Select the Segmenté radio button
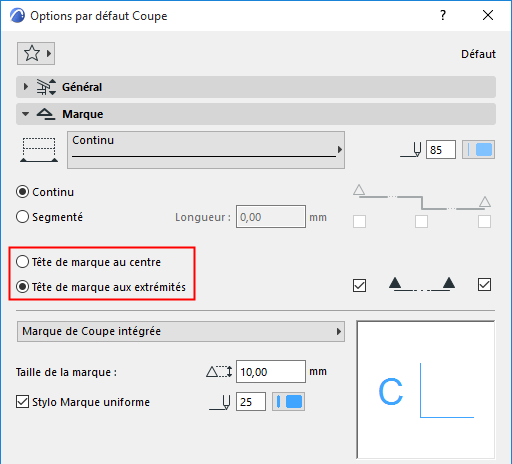Screen dimensions: 512x464 (22, 217)
